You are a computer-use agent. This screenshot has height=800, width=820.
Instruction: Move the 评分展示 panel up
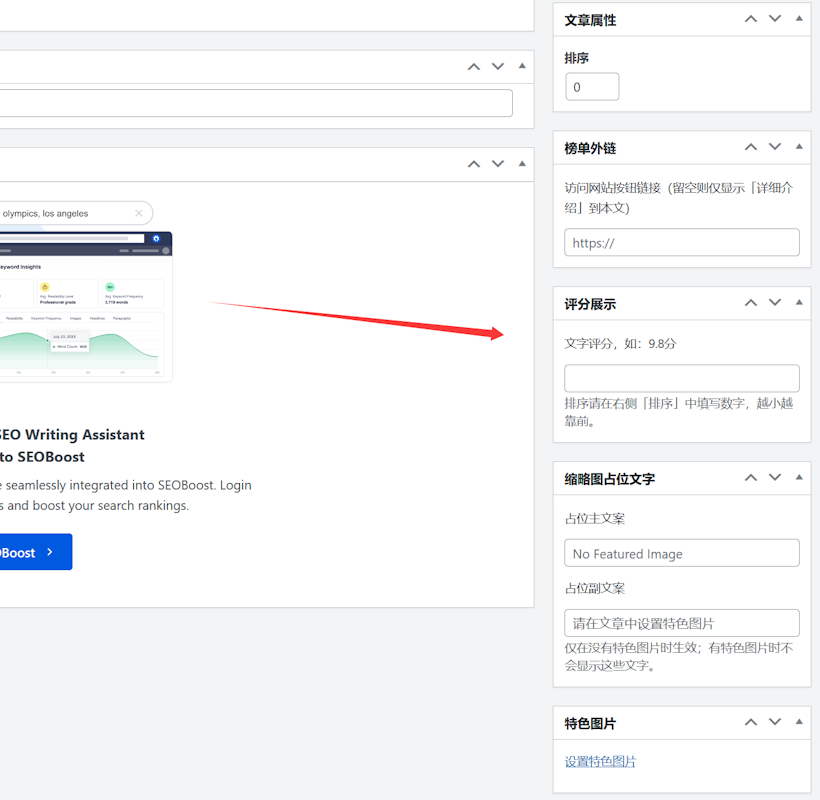[750, 303]
